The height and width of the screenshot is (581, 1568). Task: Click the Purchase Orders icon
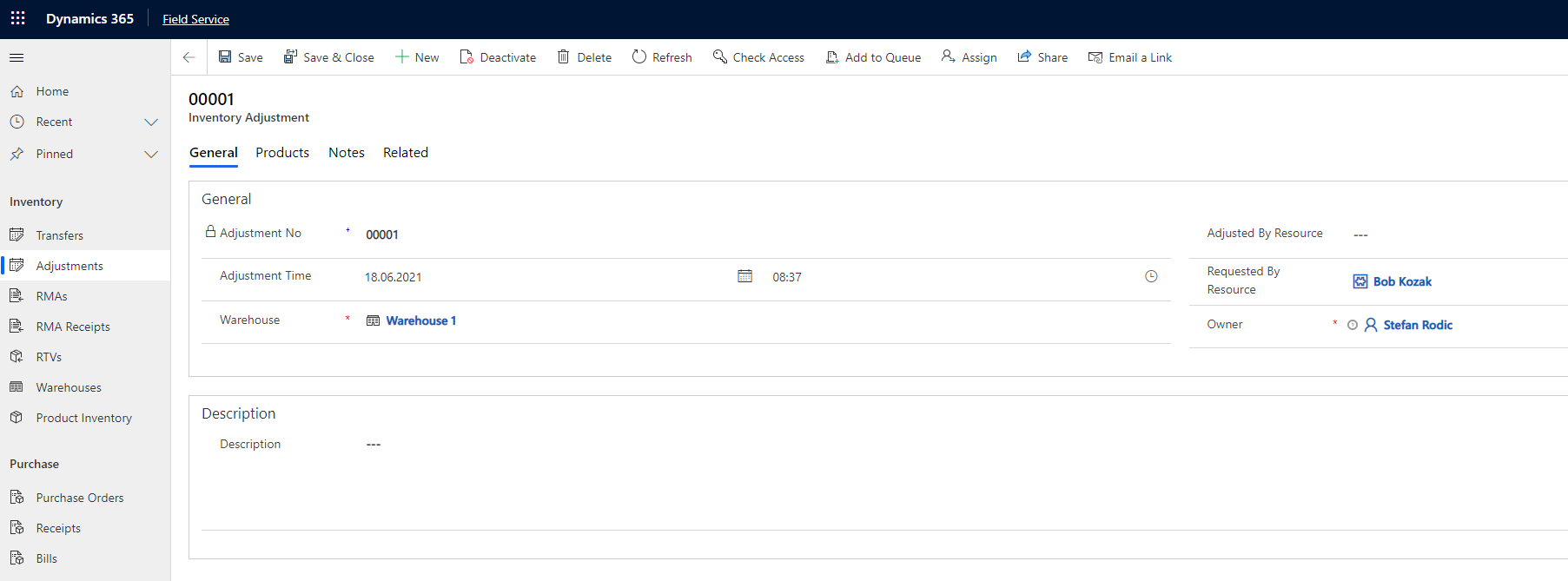[17, 498]
